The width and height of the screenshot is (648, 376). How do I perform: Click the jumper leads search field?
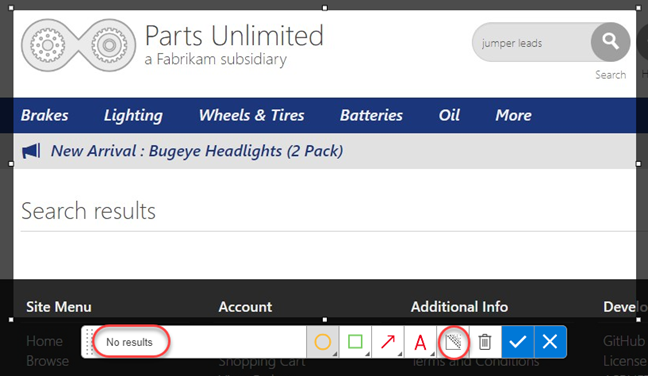coord(533,43)
